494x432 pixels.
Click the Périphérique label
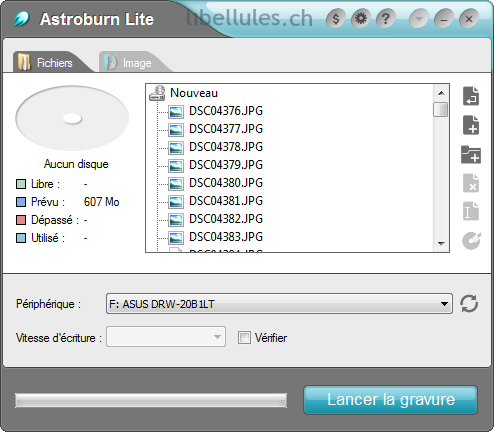coord(48,304)
